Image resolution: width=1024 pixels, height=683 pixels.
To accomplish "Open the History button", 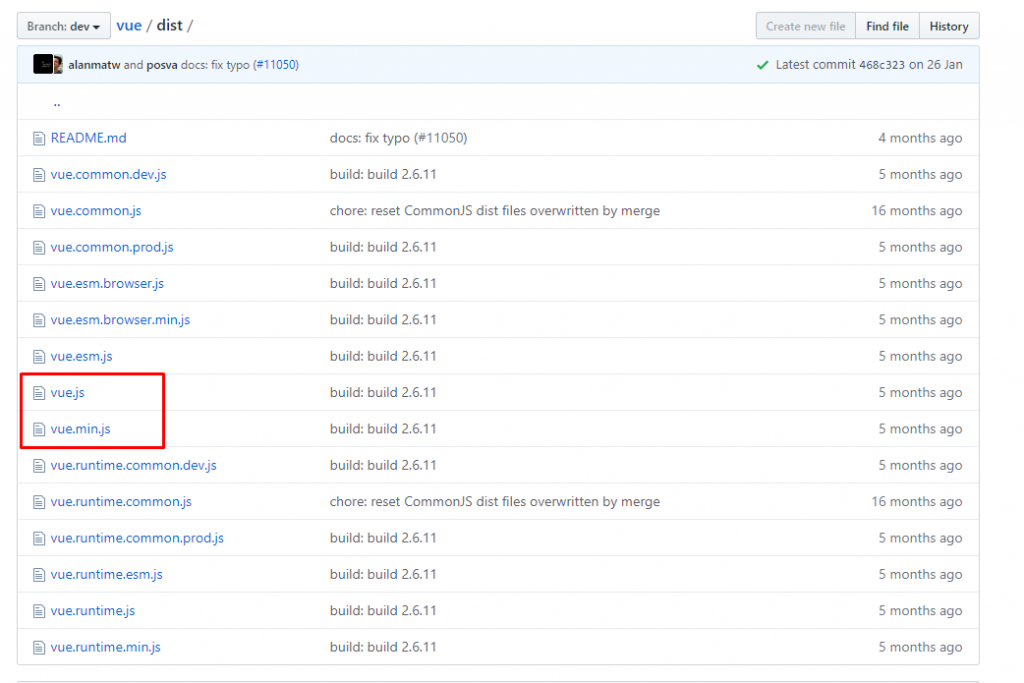I will [949, 26].
